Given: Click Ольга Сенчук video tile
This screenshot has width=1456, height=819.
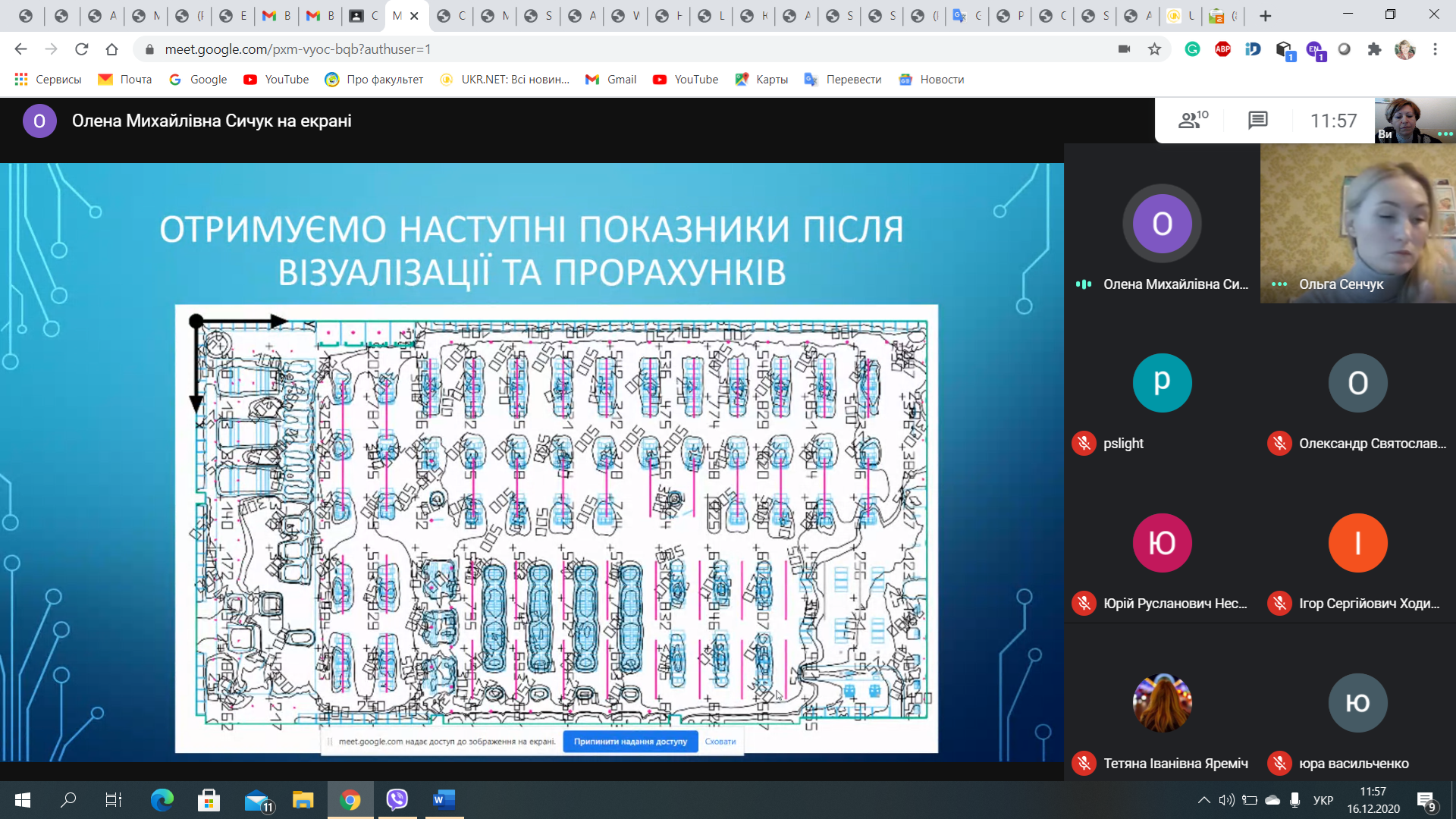Looking at the screenshot, I should (1357, 224).
